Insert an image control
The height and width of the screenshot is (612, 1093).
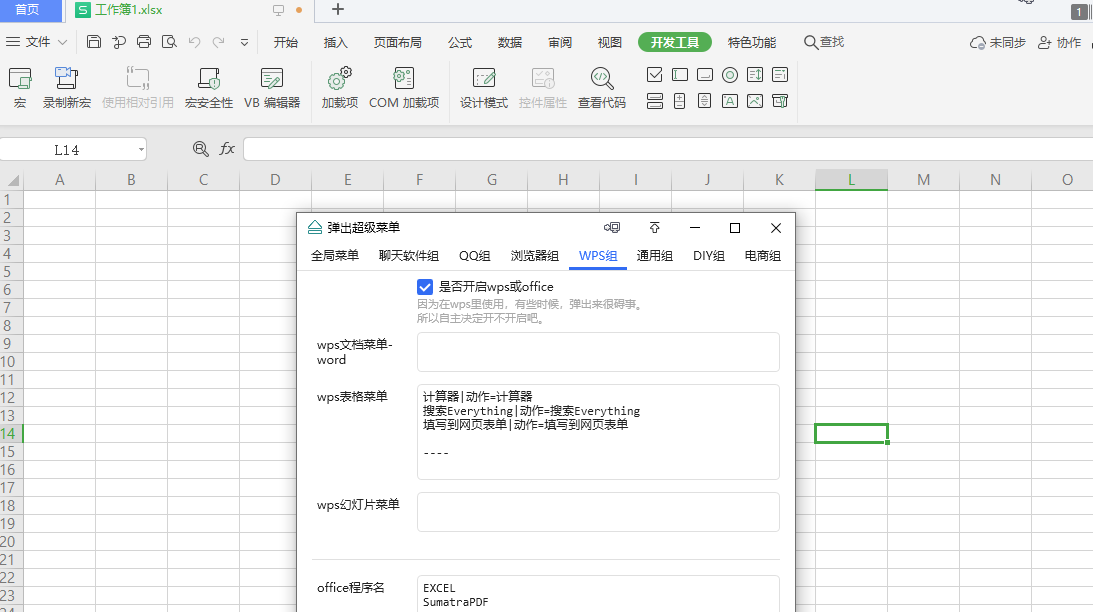pos(755,101)
